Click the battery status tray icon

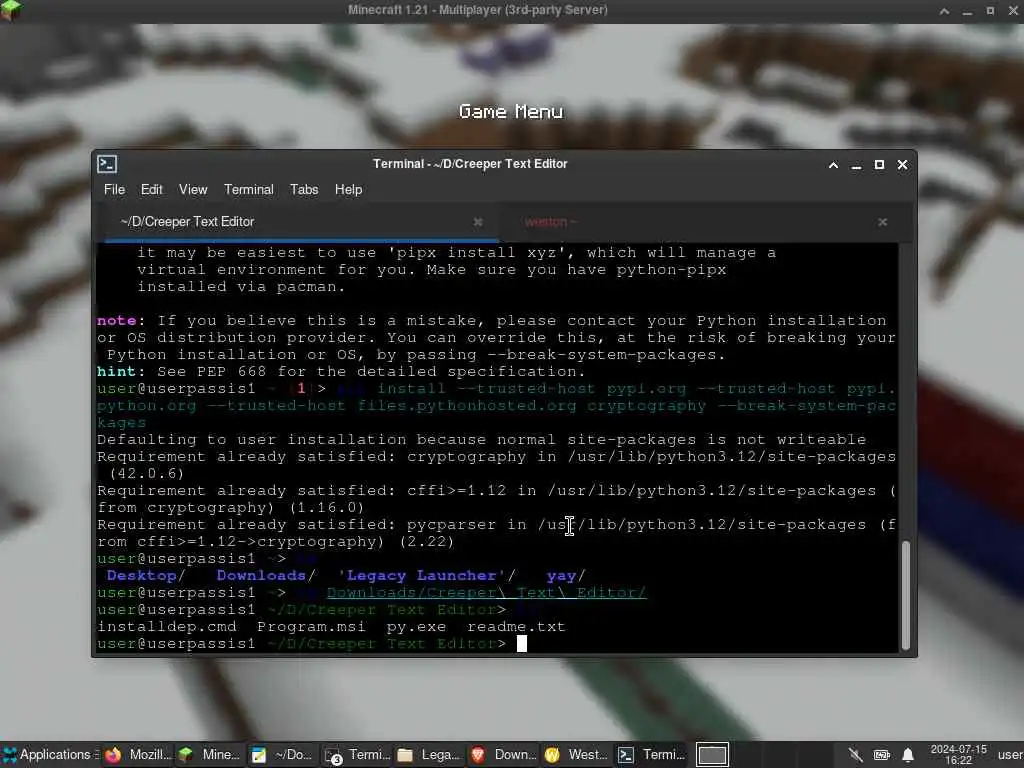click(882, 756)
